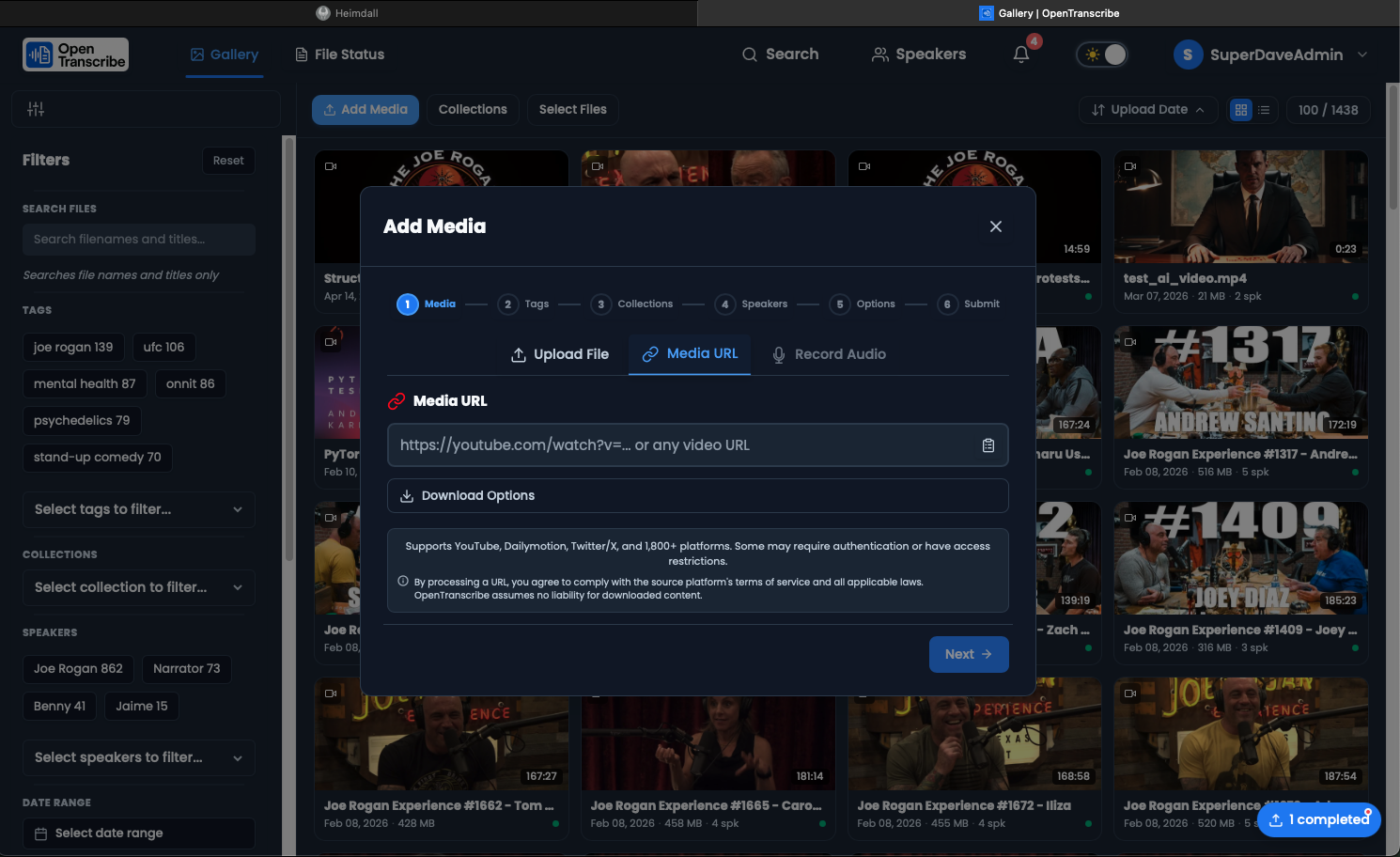
Task: Go to step 6 Submit in wizard
Action: click(x=969, y=304)
